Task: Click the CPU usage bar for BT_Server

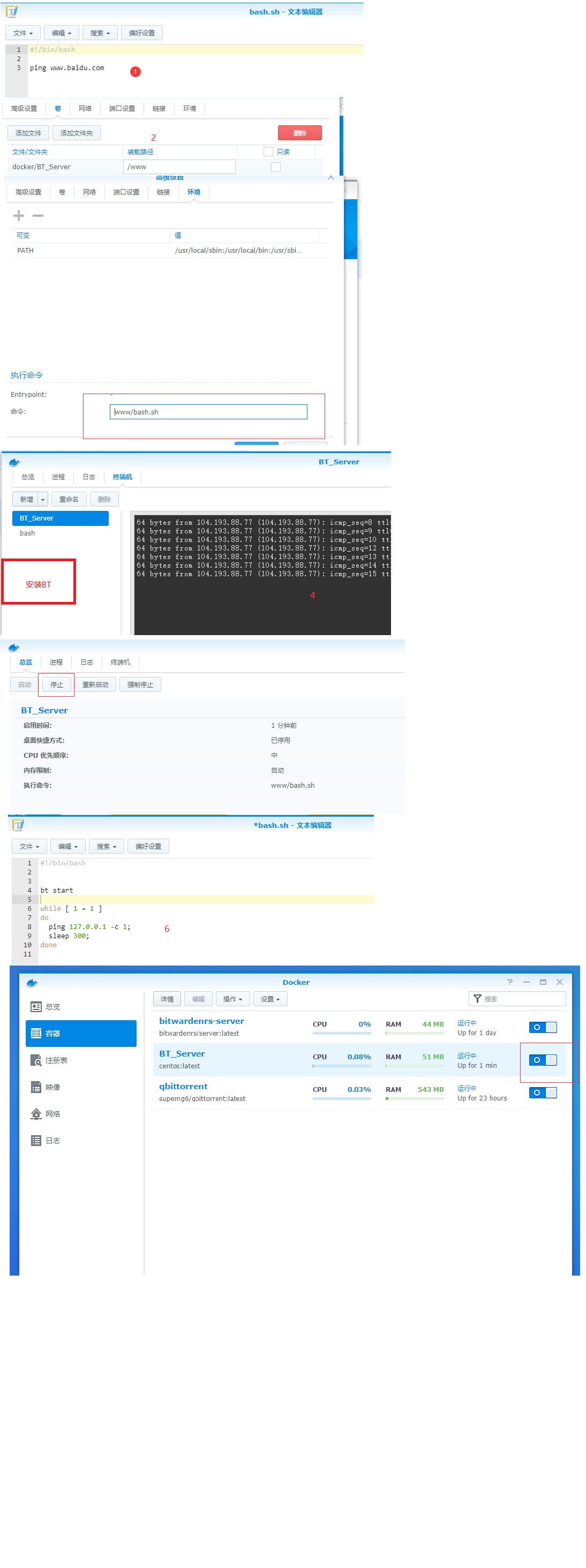Action: [x=342, y=1066]
